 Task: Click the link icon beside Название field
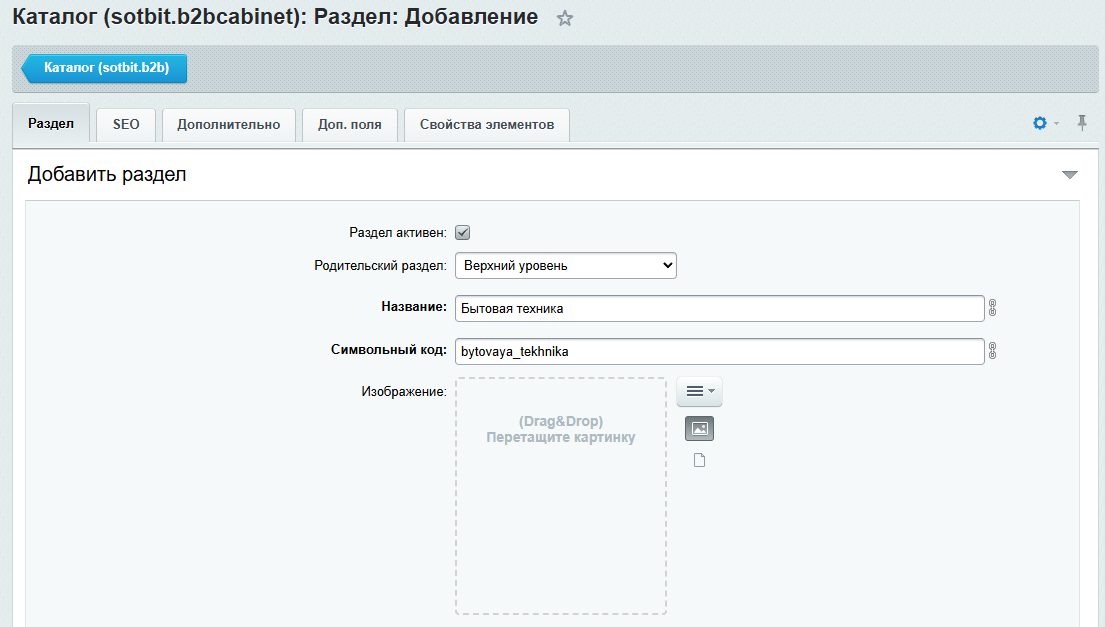[x=992, y=308]
